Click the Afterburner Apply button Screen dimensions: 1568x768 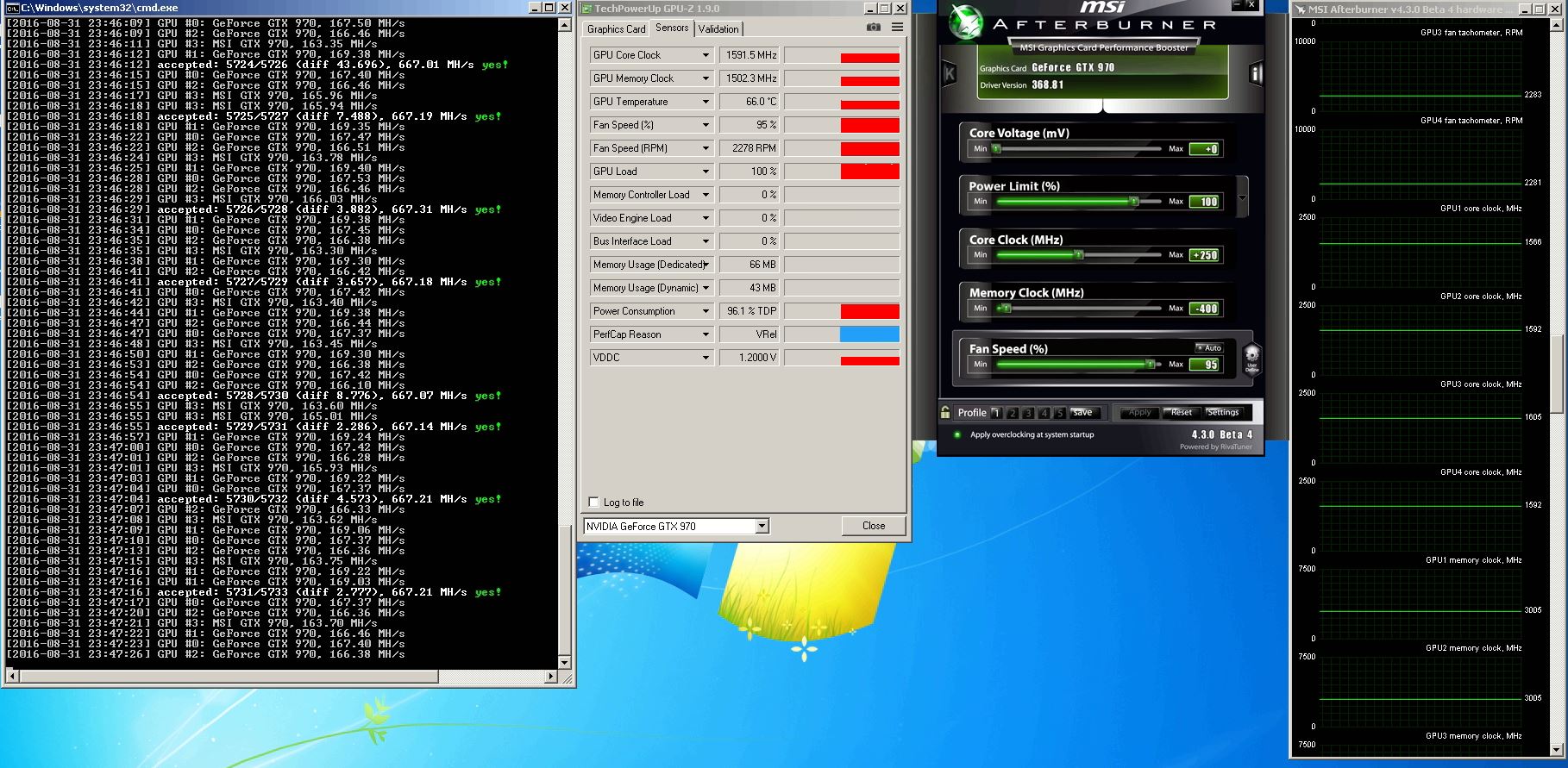click(1139, 413)
